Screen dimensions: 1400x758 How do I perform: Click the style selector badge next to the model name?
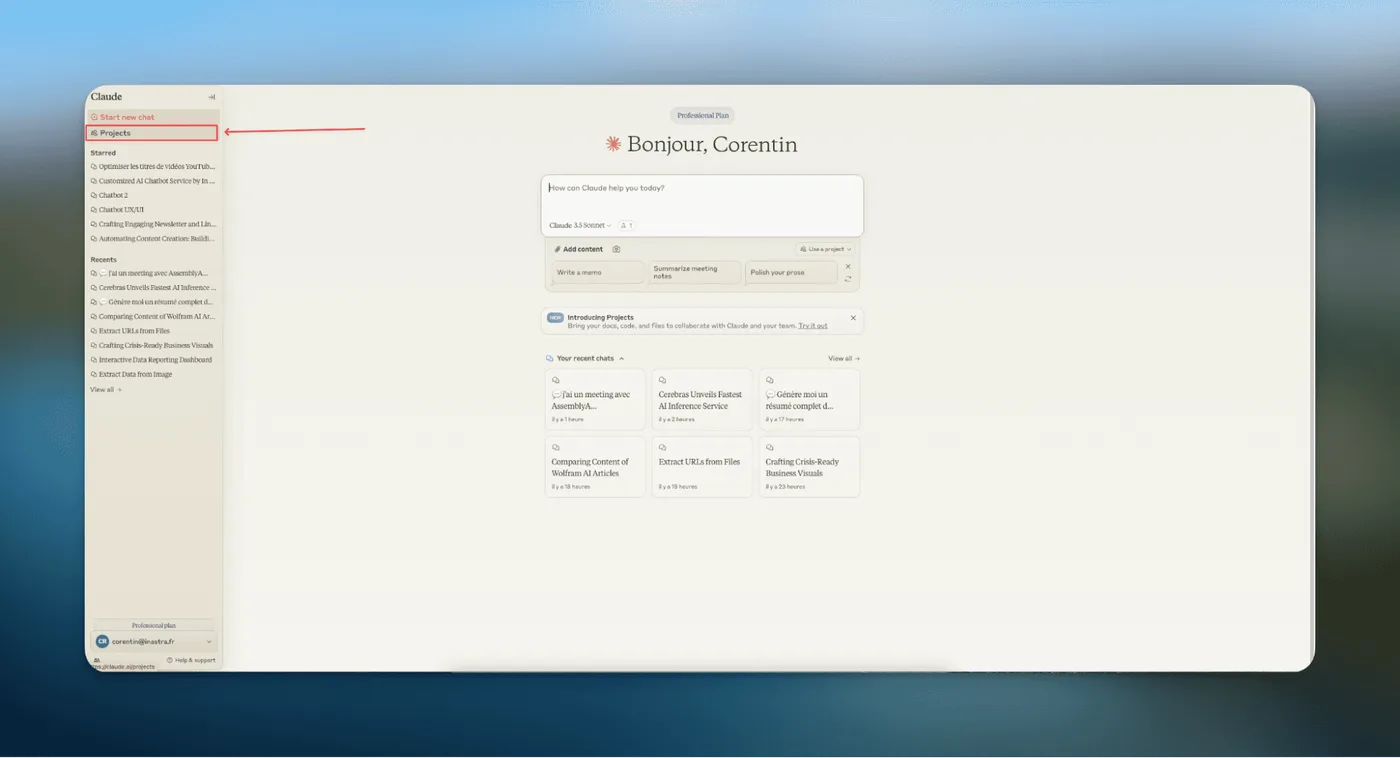tap(626, 226)
